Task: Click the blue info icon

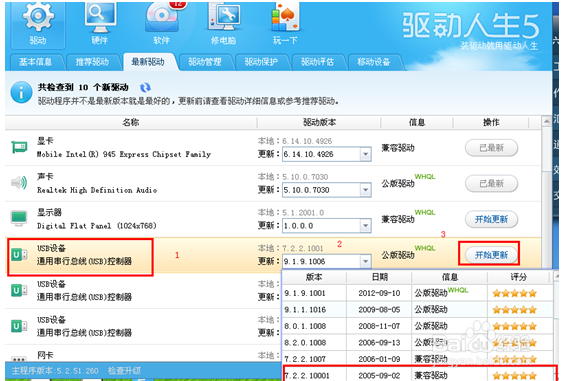Action: coord(21,92)
